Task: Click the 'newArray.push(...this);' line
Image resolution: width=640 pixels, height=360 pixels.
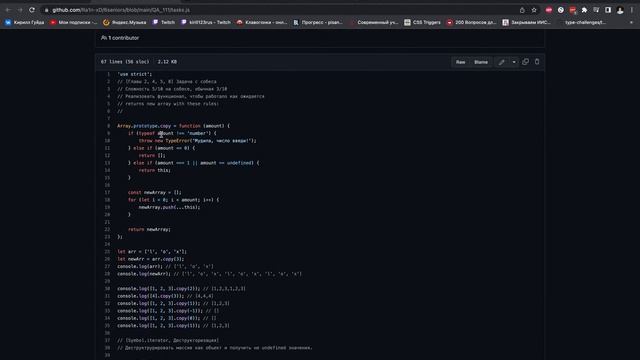Action: pyautogui.click(x=169, y=207)
